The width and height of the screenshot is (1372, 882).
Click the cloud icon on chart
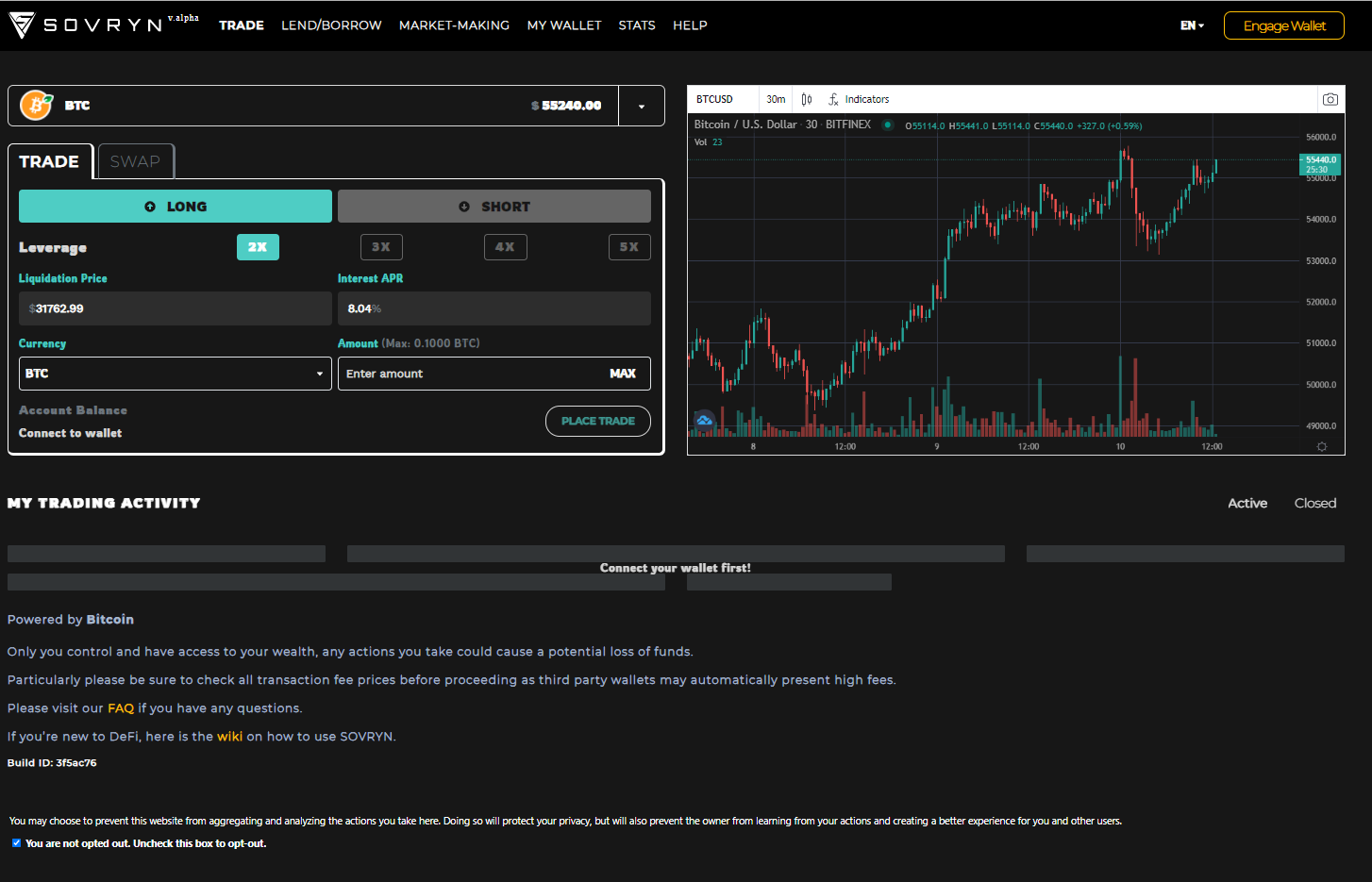pos(704,420)
